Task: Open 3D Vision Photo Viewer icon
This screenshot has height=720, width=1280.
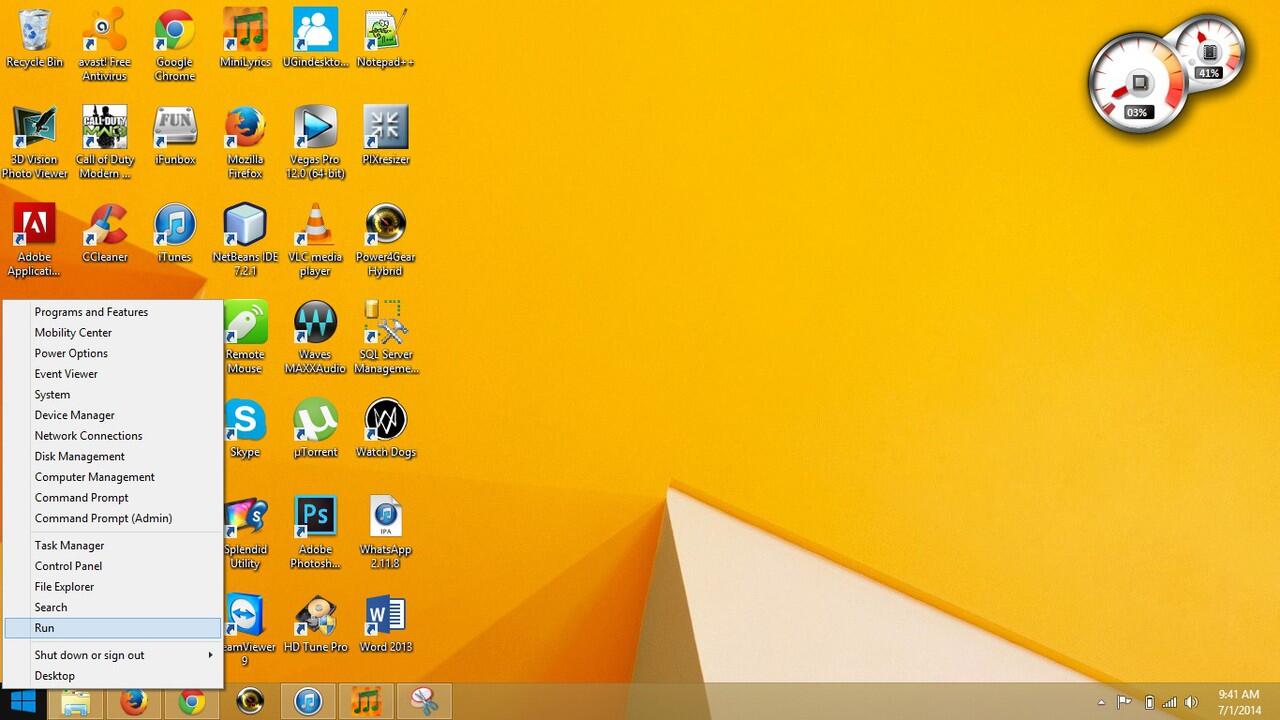Action: coord(35,143)
